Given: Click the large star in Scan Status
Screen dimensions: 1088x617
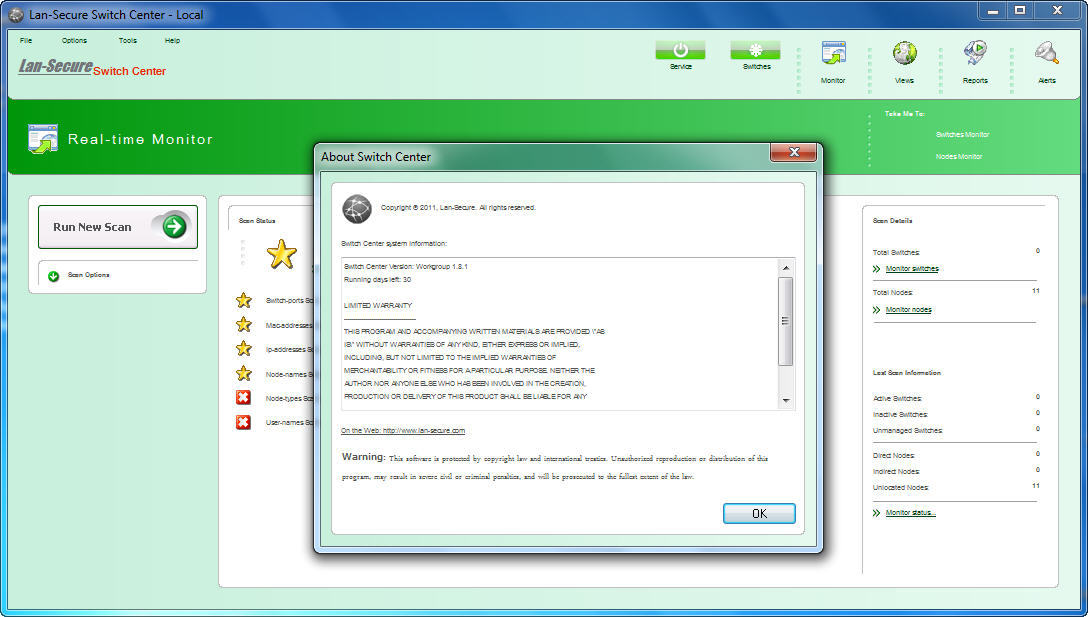Looking at the screenshot, I should [281, 254].
